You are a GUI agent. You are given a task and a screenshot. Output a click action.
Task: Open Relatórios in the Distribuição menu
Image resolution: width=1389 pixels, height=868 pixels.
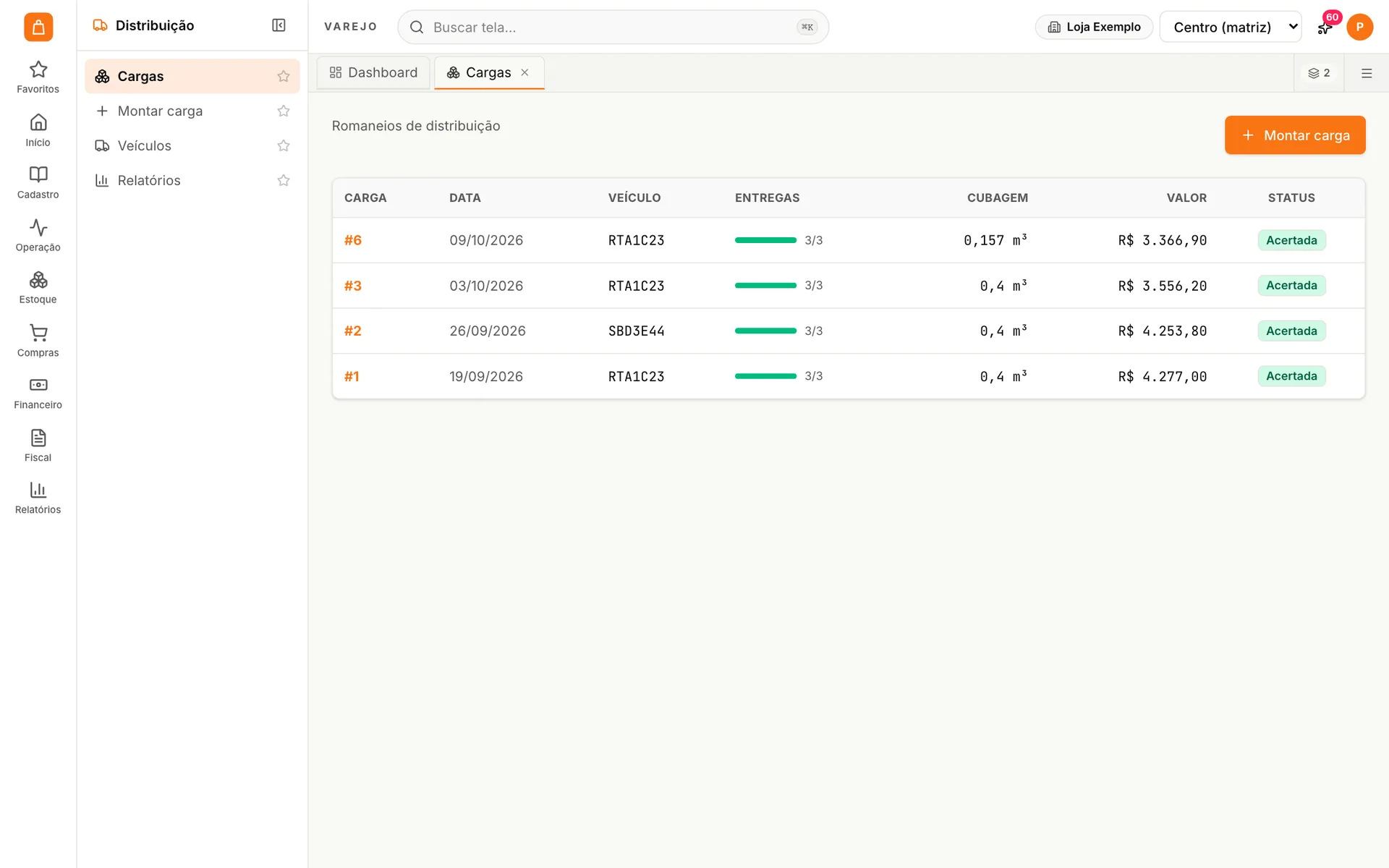coord(149,180)
